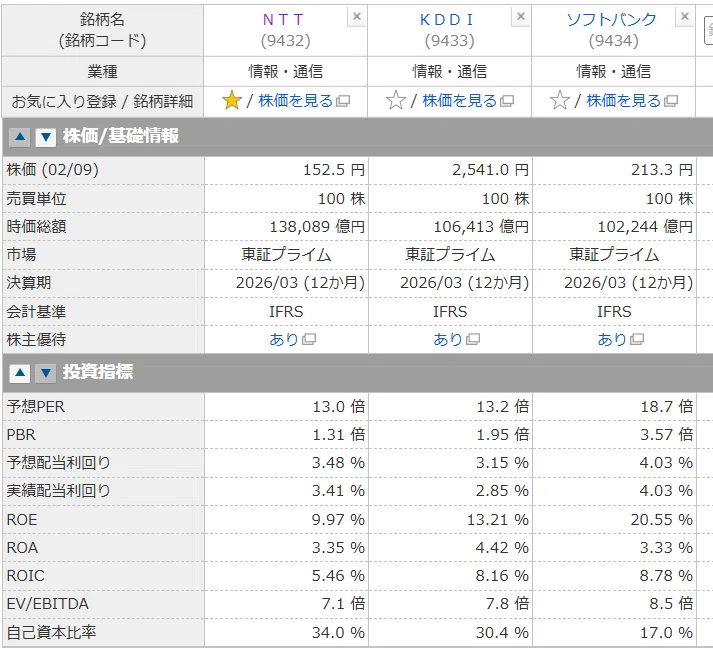Toggle favorite star for NTT
The image size is (713, 651).
tap(232, 100)
